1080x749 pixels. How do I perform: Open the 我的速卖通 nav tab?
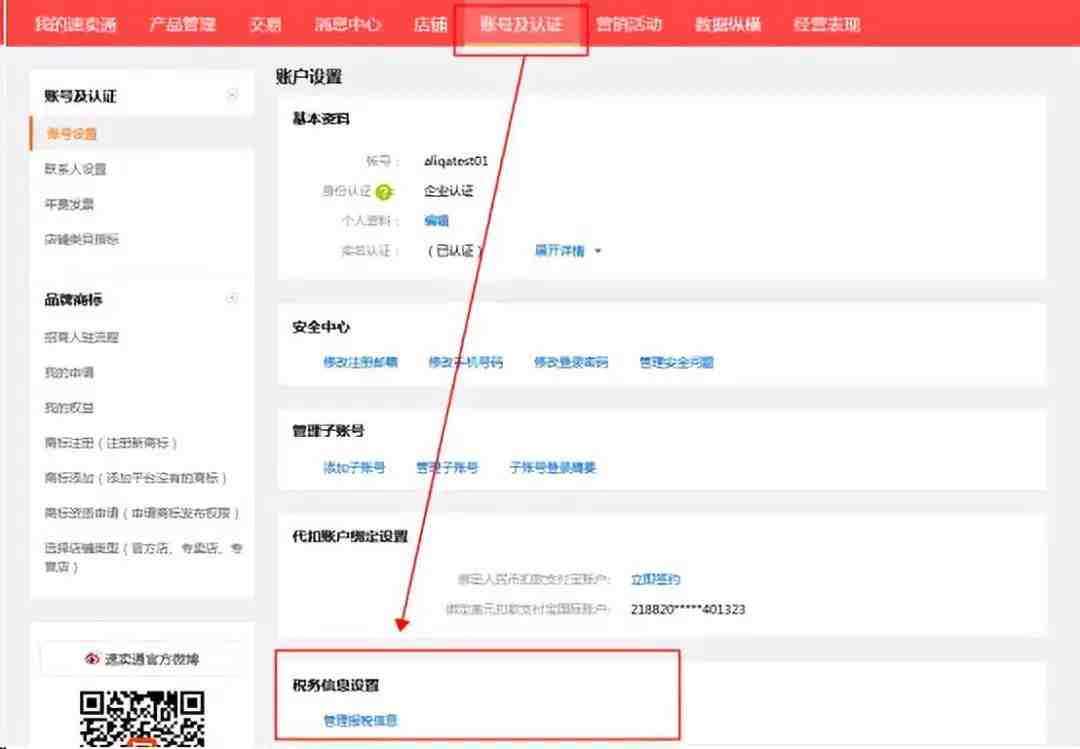point(75,24)
